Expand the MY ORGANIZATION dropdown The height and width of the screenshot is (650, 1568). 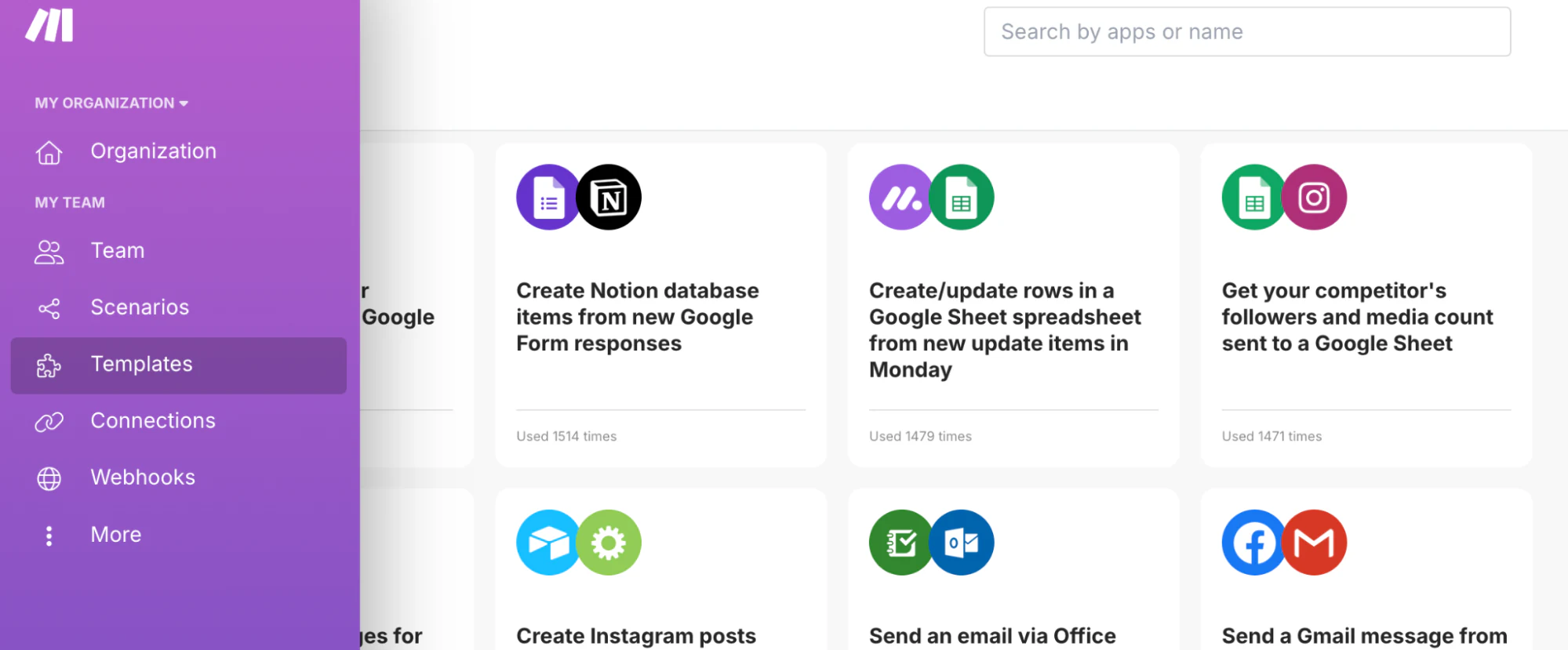point(111,103)
